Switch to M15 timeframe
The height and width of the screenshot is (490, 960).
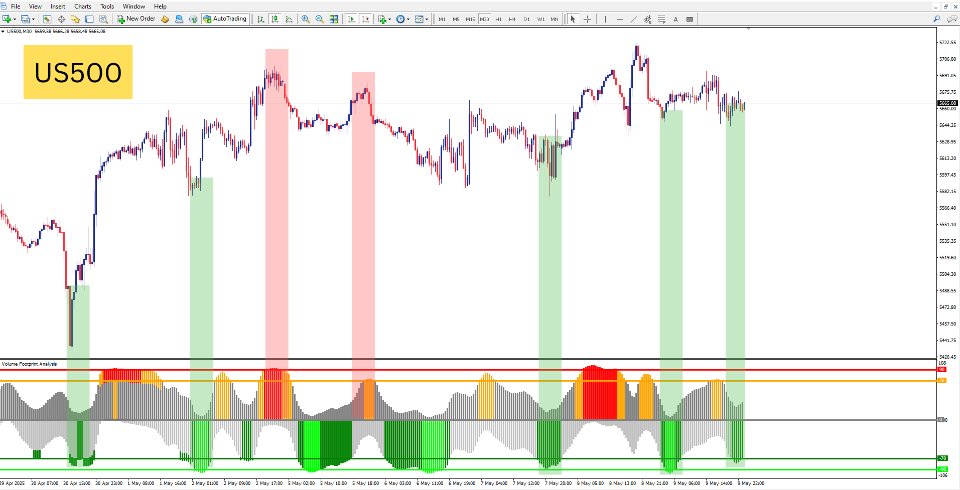470,19
